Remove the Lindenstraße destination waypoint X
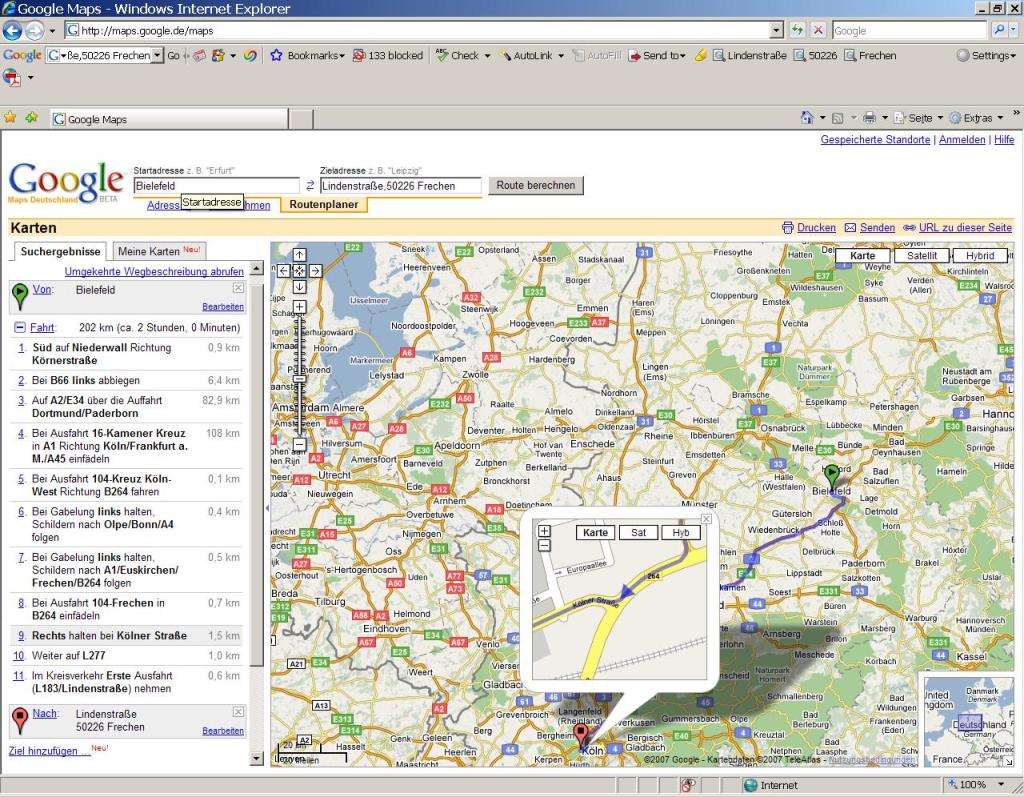This screenshot has height=797, width=1024. pos(238,712)
